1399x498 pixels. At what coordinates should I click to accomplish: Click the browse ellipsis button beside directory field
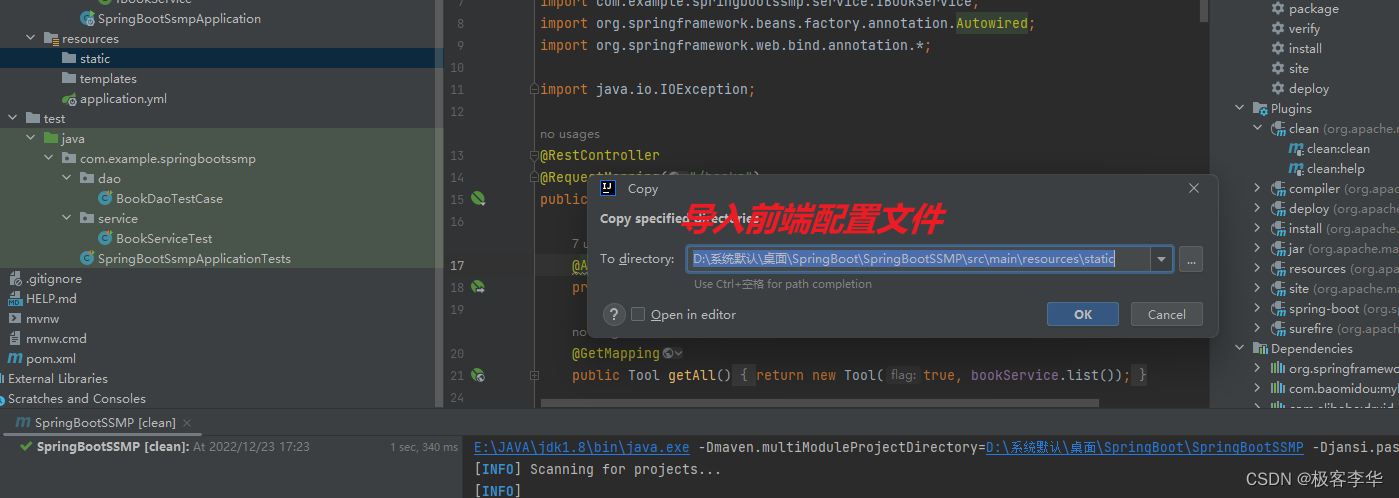click(x=1190, y=259)
